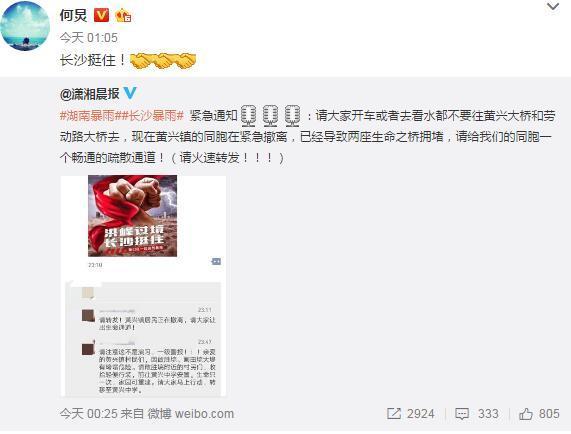Click the membership crown badge icon
Screen dimensions: 571x434
point(123,16)
